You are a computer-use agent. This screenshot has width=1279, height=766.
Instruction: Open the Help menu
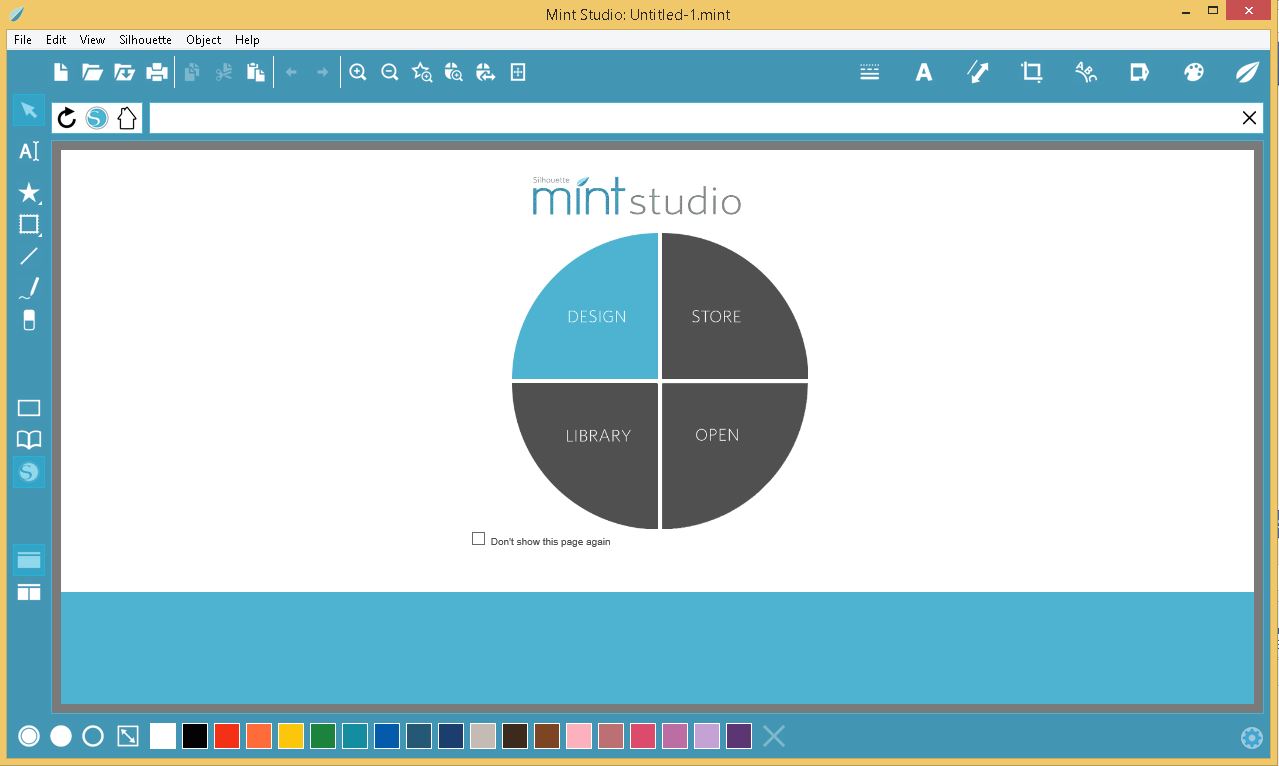(247, 40)
